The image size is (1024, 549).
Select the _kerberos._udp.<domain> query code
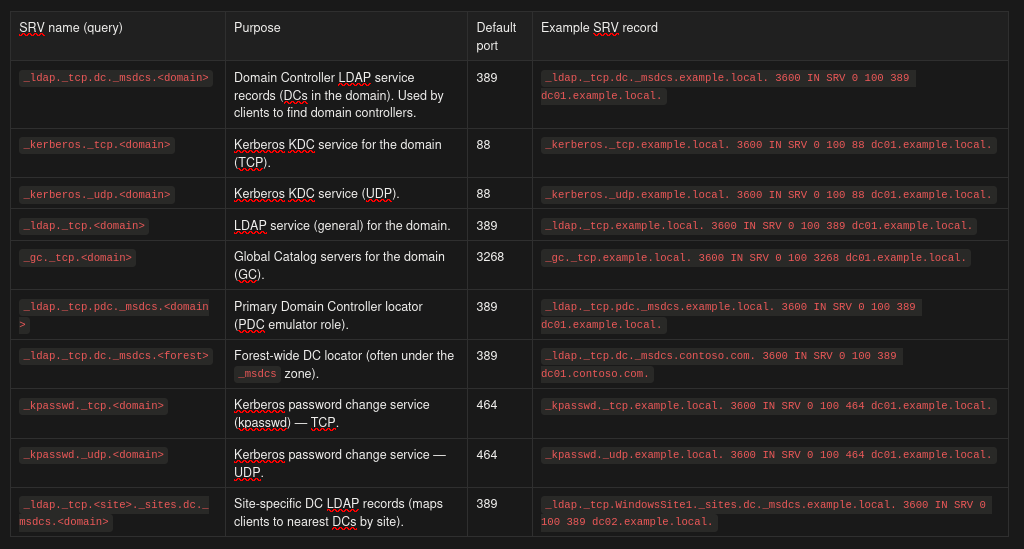[x=97, y=194]
